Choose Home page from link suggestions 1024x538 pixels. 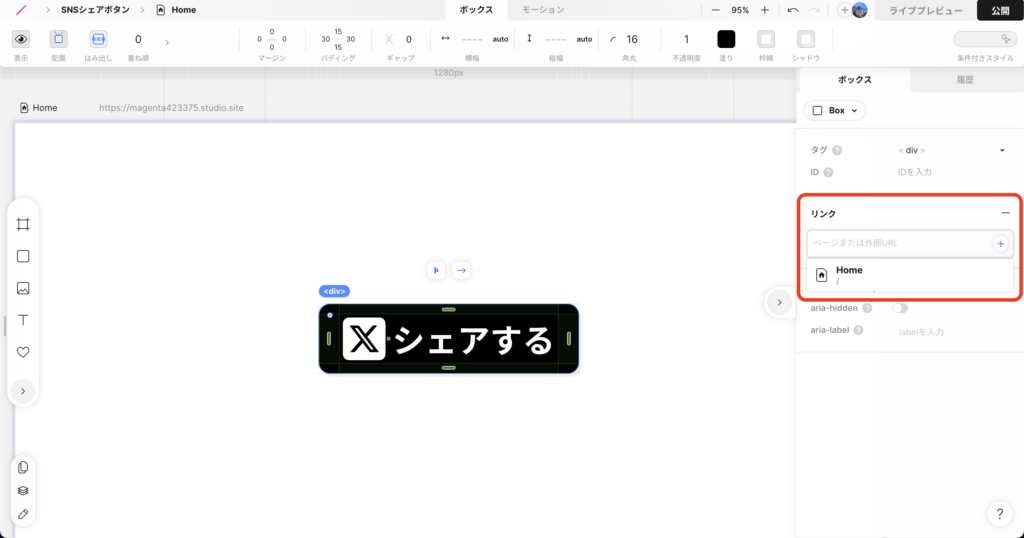pos(910,275)
